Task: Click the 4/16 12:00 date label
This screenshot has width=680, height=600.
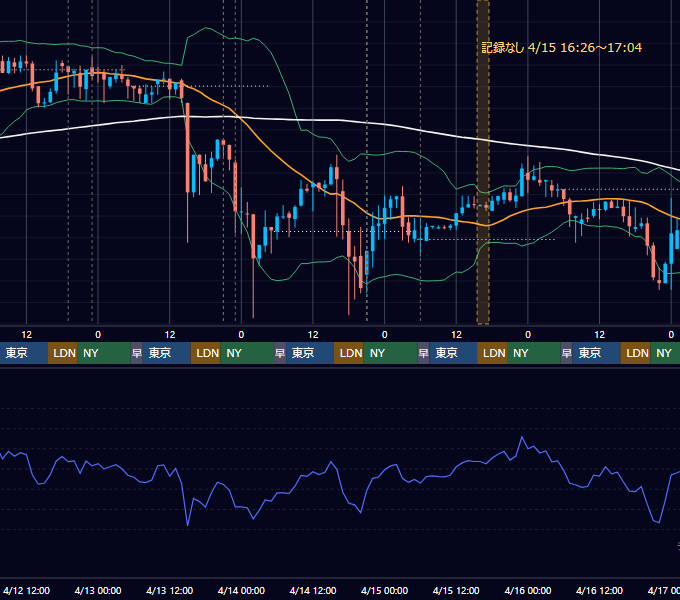Action: [599, 590]
